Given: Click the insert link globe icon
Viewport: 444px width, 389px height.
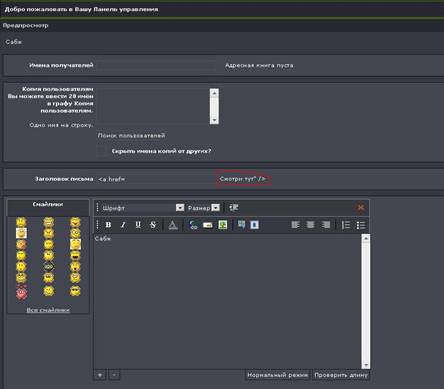Looking at the screenshot, I should pyautogui.click(x=193, y=225).
